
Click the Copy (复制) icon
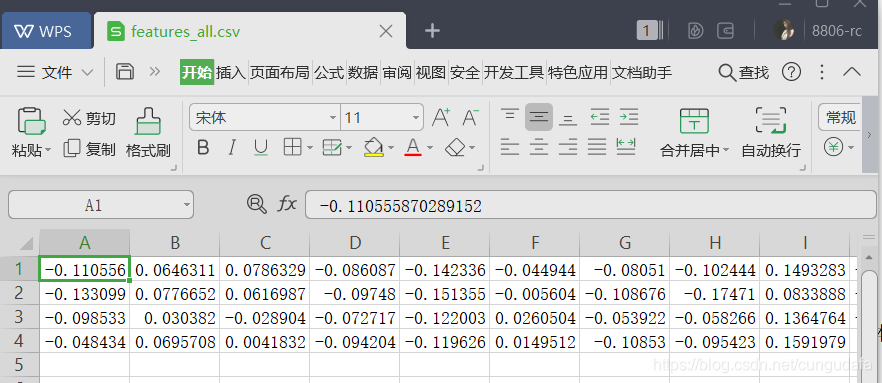[72, 148]
